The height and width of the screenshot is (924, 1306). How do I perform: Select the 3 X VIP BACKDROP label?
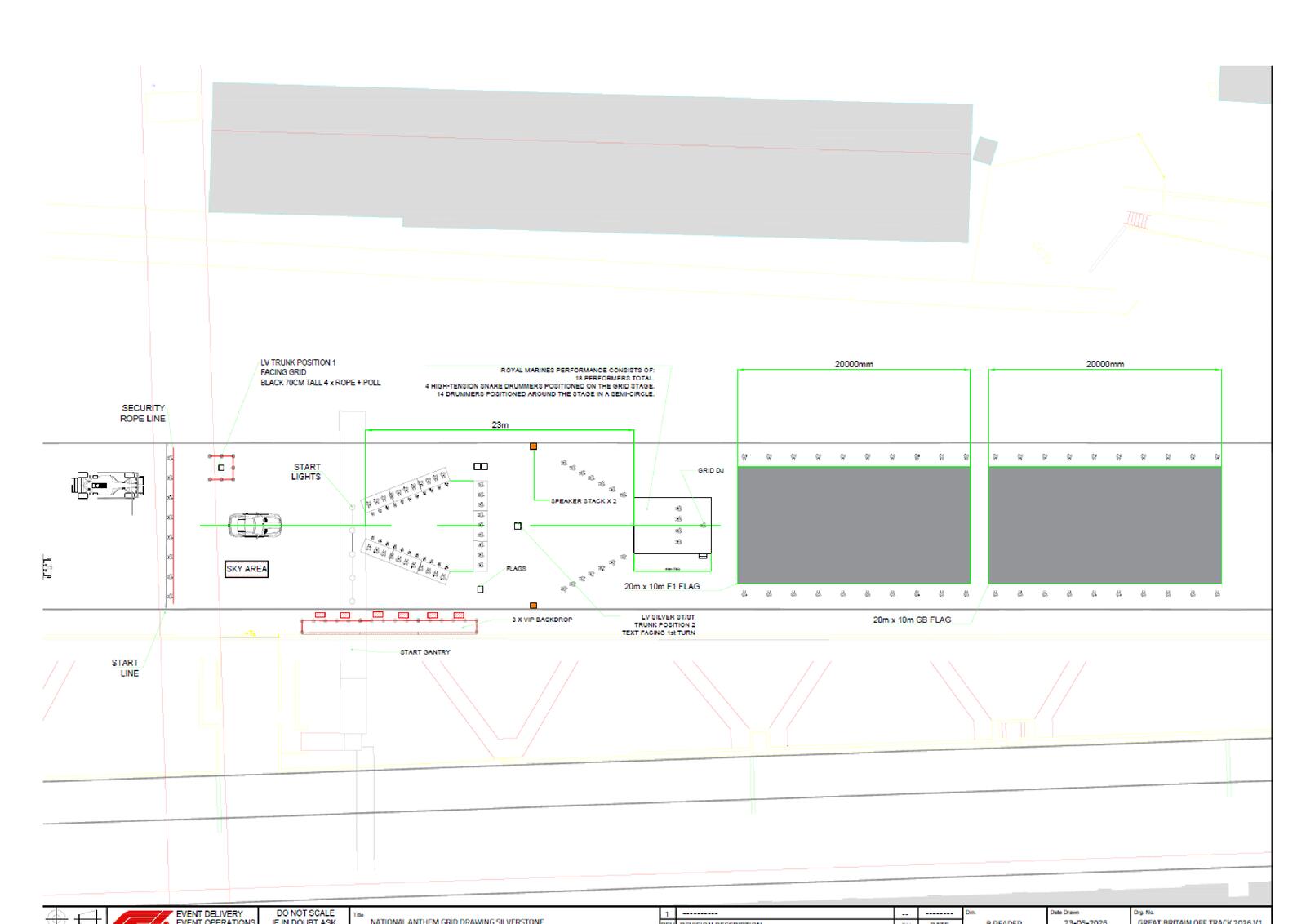[x=542, y=620]
